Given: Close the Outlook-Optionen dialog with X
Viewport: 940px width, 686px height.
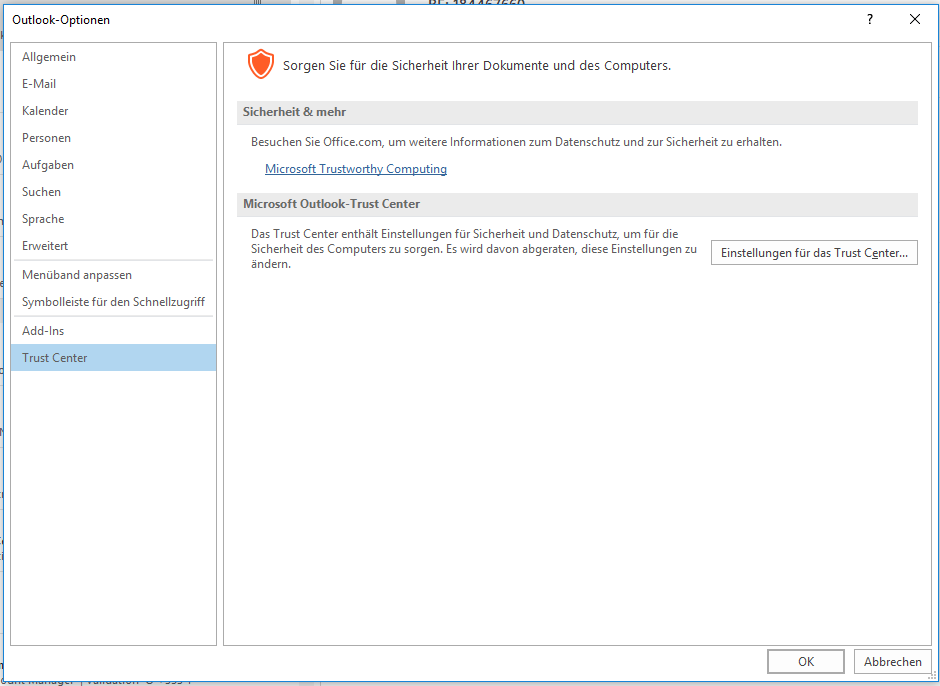Looking at the screenshot, I should coord(914,19).
